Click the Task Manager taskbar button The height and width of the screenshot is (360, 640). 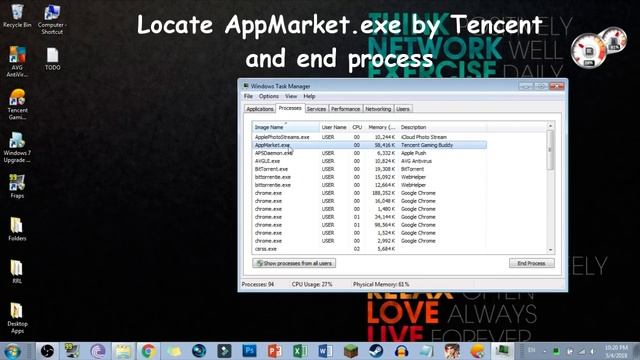[x=502, y=351]
